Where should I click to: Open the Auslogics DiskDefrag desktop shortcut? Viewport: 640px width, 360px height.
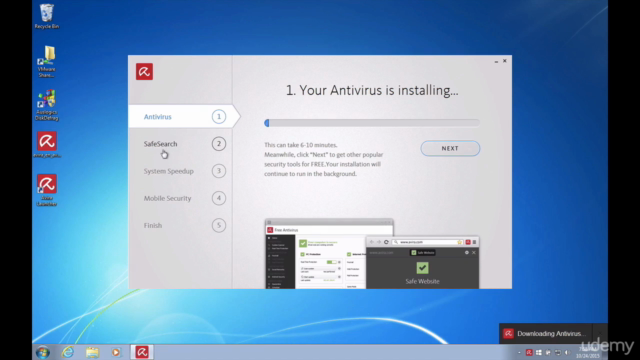(47, 105)
